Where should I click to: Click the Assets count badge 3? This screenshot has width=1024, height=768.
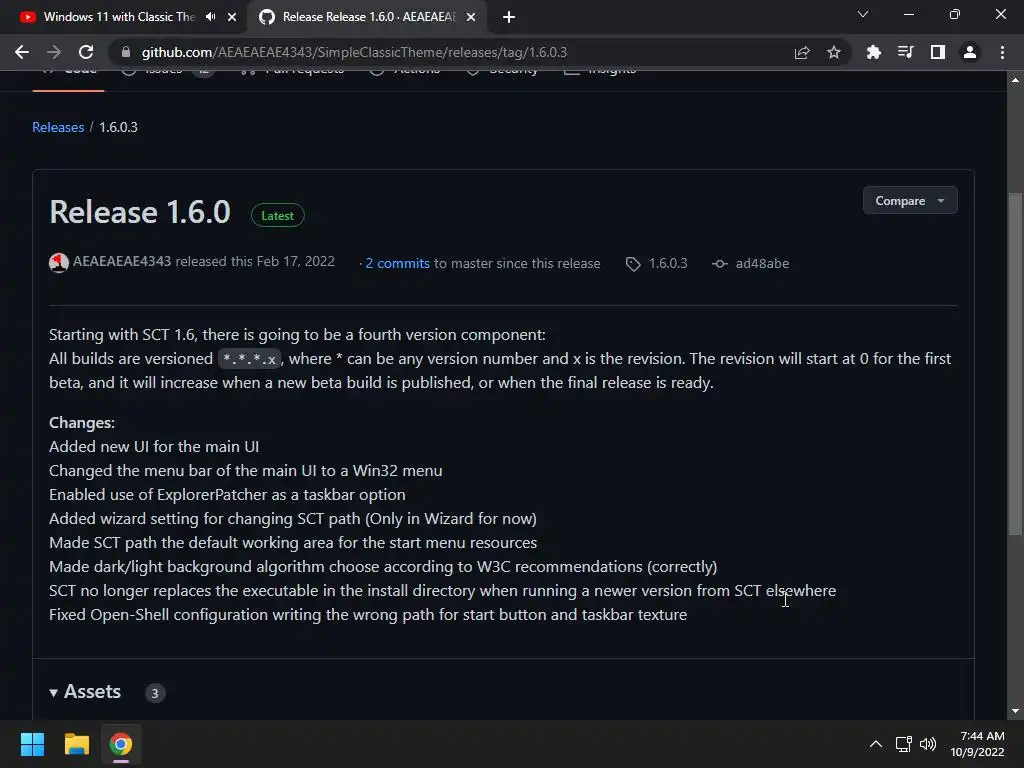tap(155, 693)
